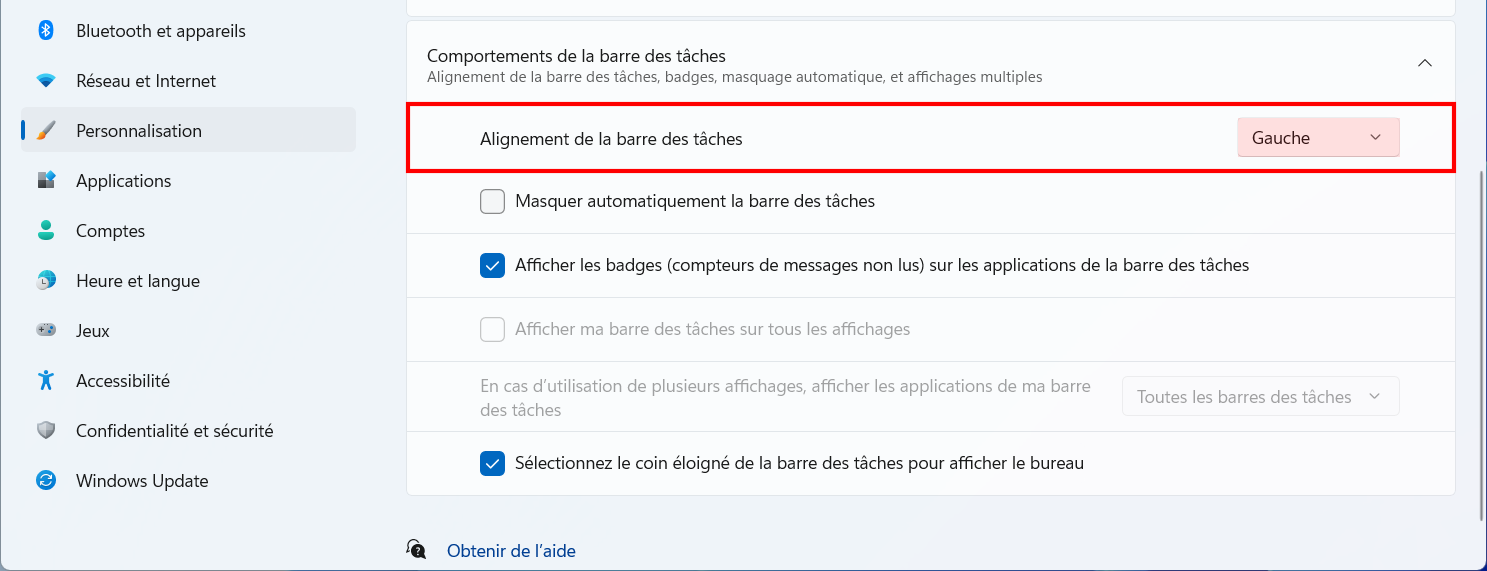1487x571 pixels.
Task: Click the Personnalisation paintbrush icon
Action: [x=46, y=131]
